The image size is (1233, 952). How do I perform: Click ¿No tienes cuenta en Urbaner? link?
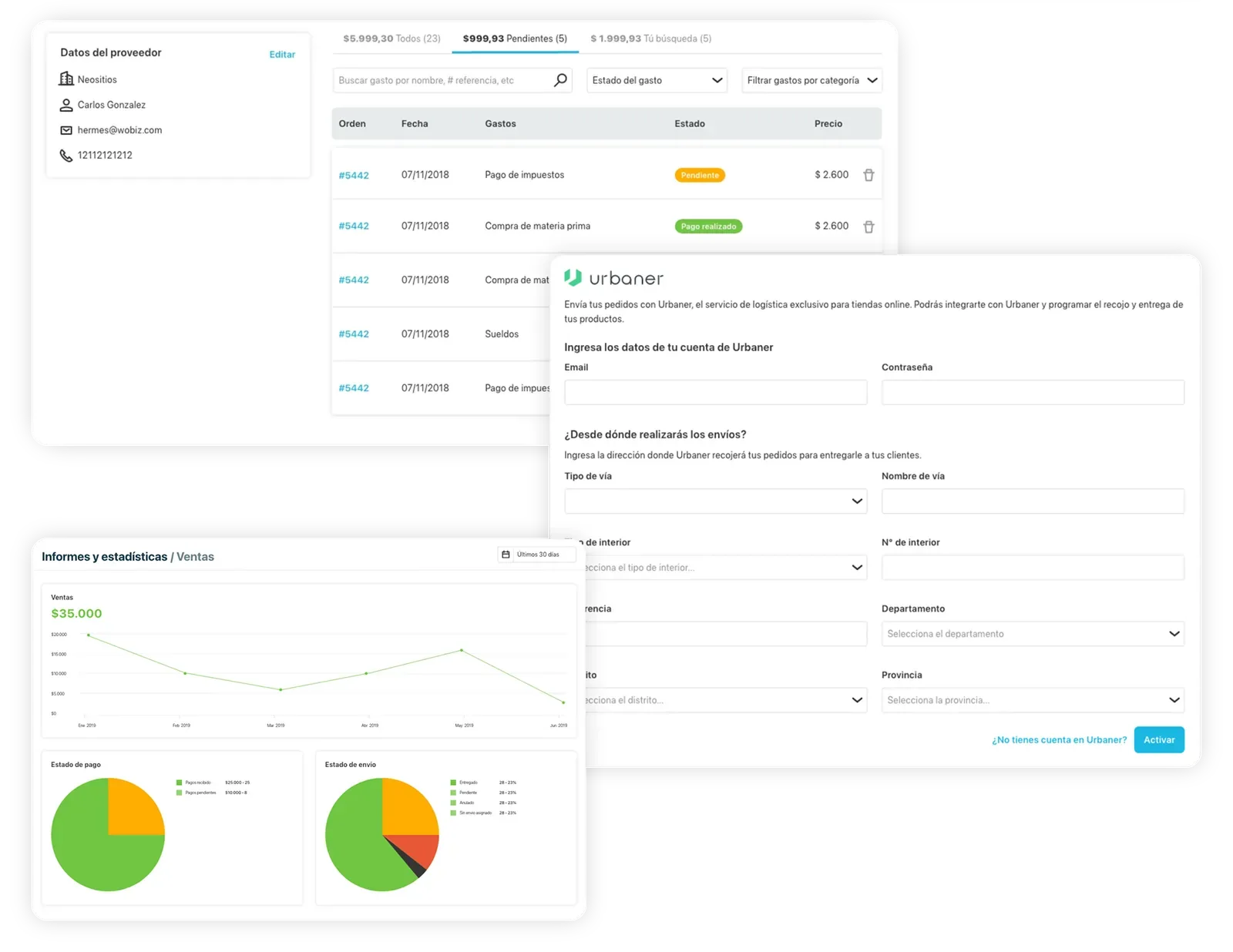[x=1059, y=740]
